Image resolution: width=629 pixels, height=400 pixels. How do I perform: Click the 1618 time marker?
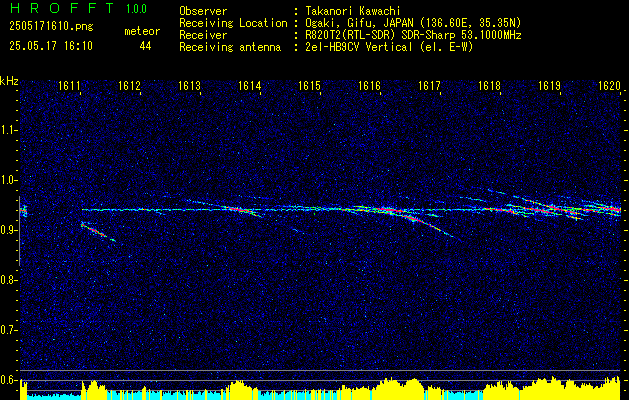489,86
